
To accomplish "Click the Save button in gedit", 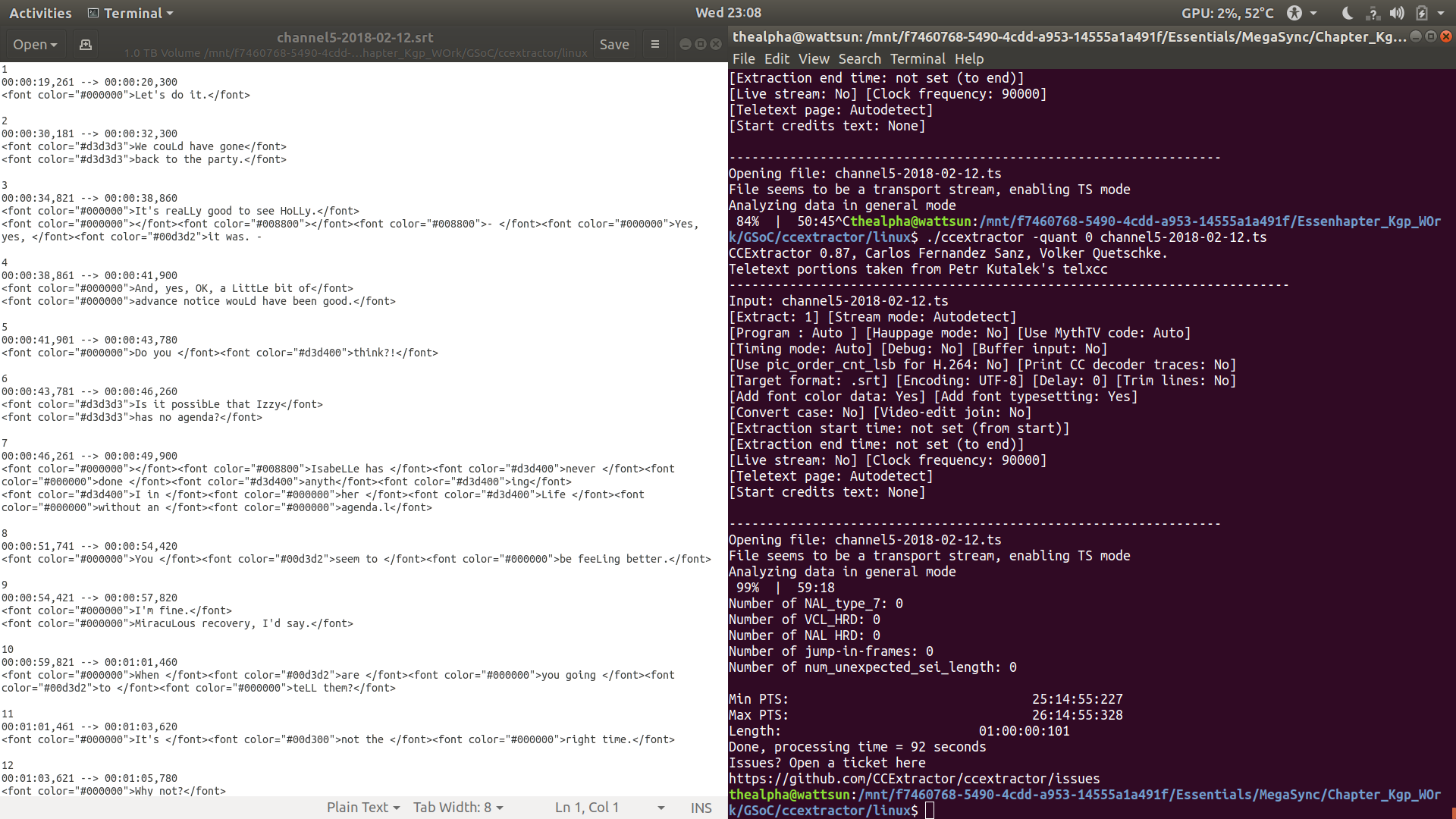I will 613,45.
